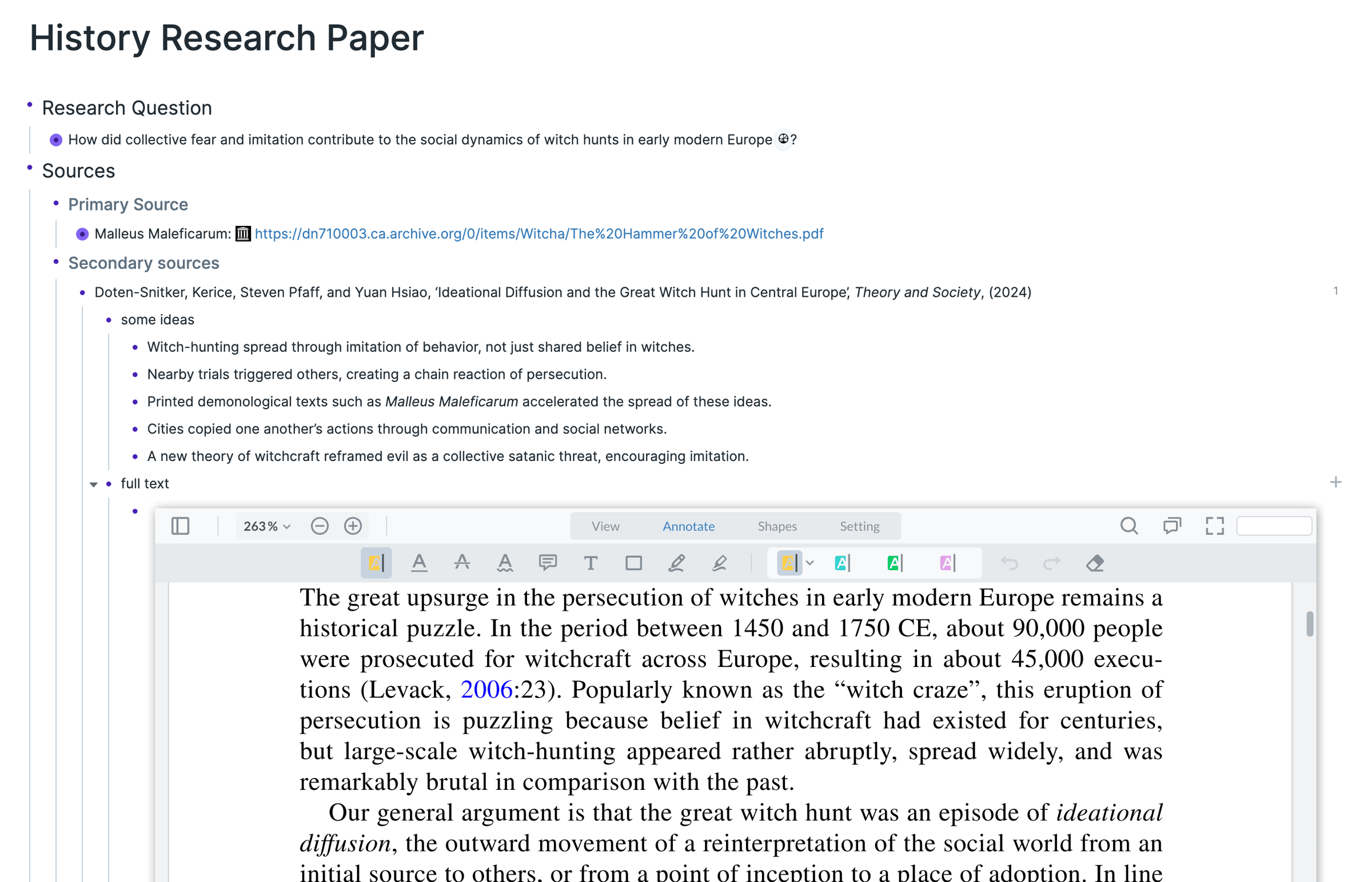The height and width of the screenshot is (882, 1372).
Task: Select the squiggly underline tool
Action: (505, 563)
